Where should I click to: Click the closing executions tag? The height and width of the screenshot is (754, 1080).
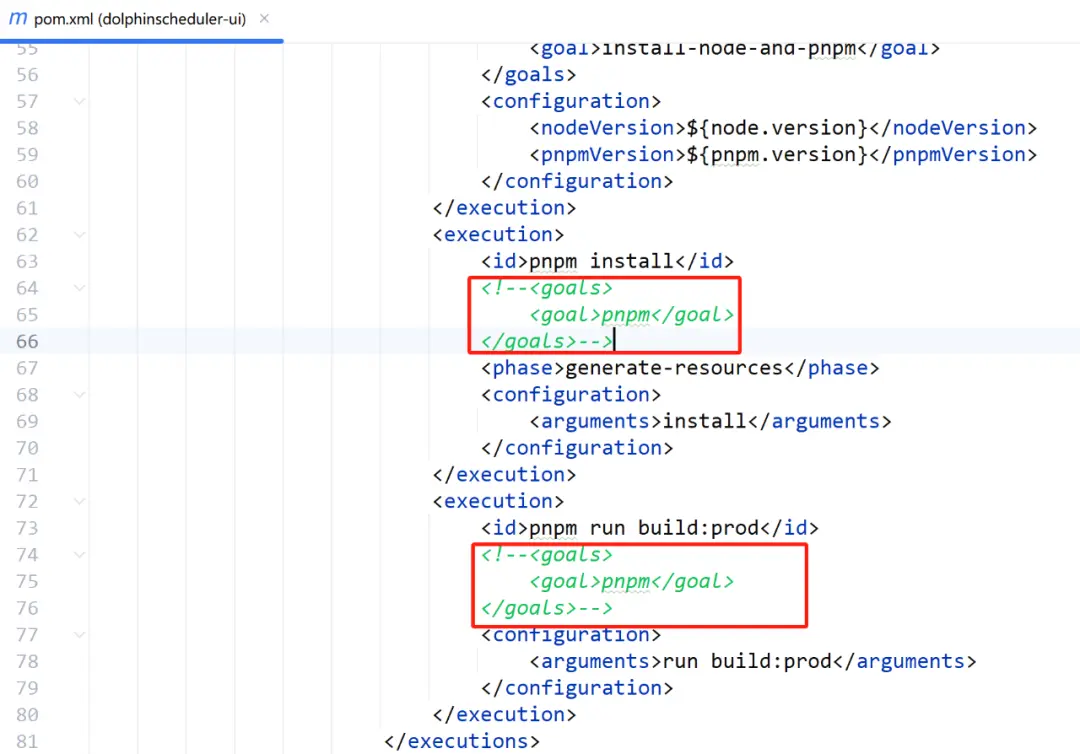(x=461, y=741)
